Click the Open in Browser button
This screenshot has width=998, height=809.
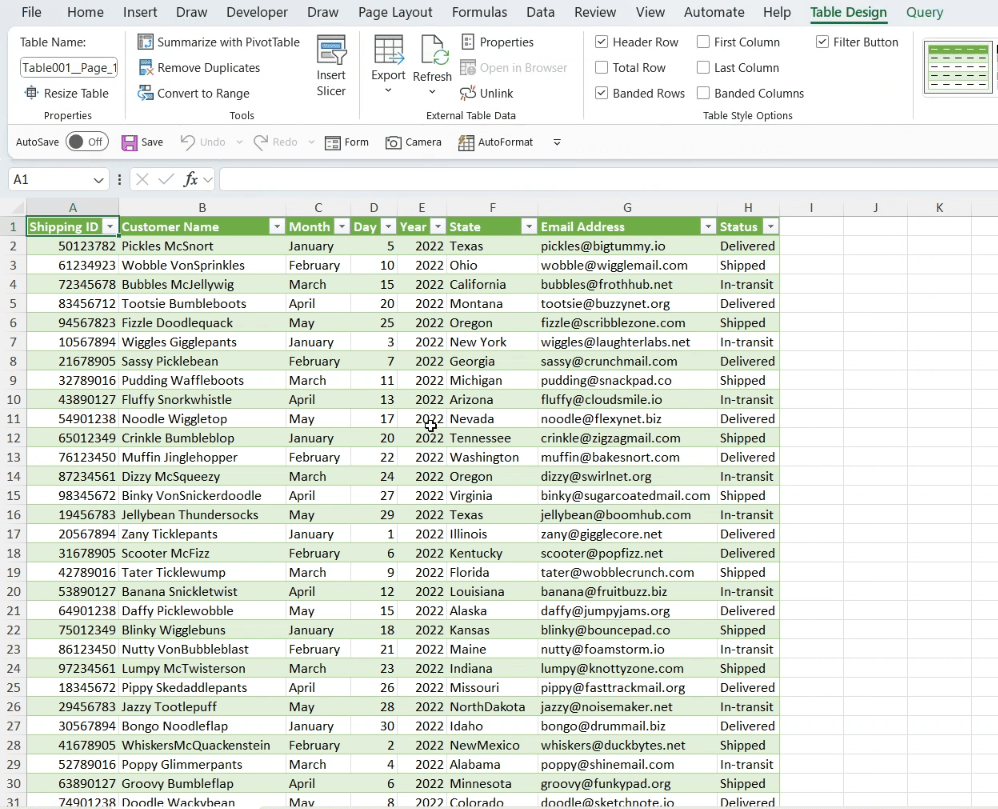coord(514,67)
